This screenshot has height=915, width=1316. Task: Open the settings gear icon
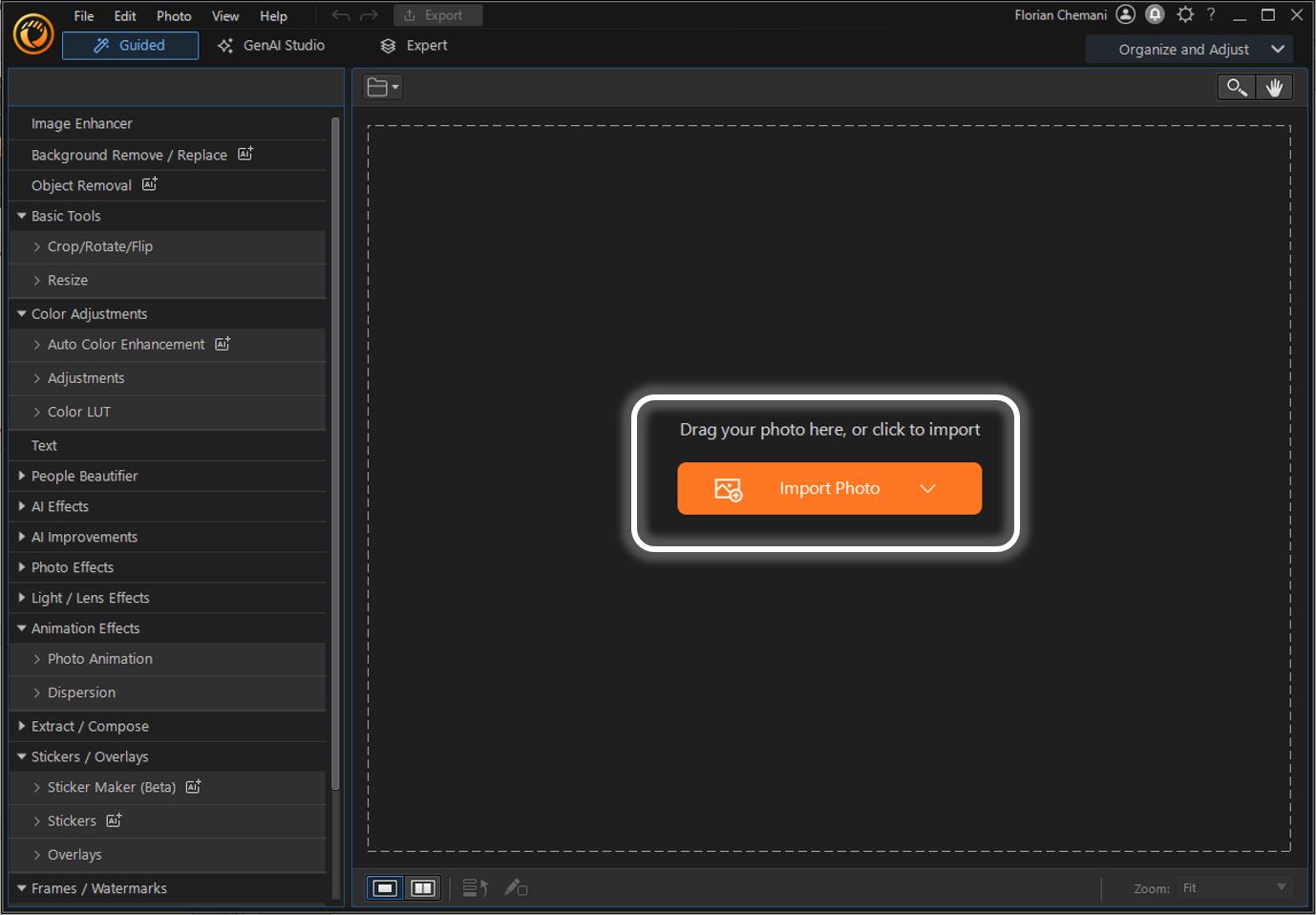(1184, 14)
